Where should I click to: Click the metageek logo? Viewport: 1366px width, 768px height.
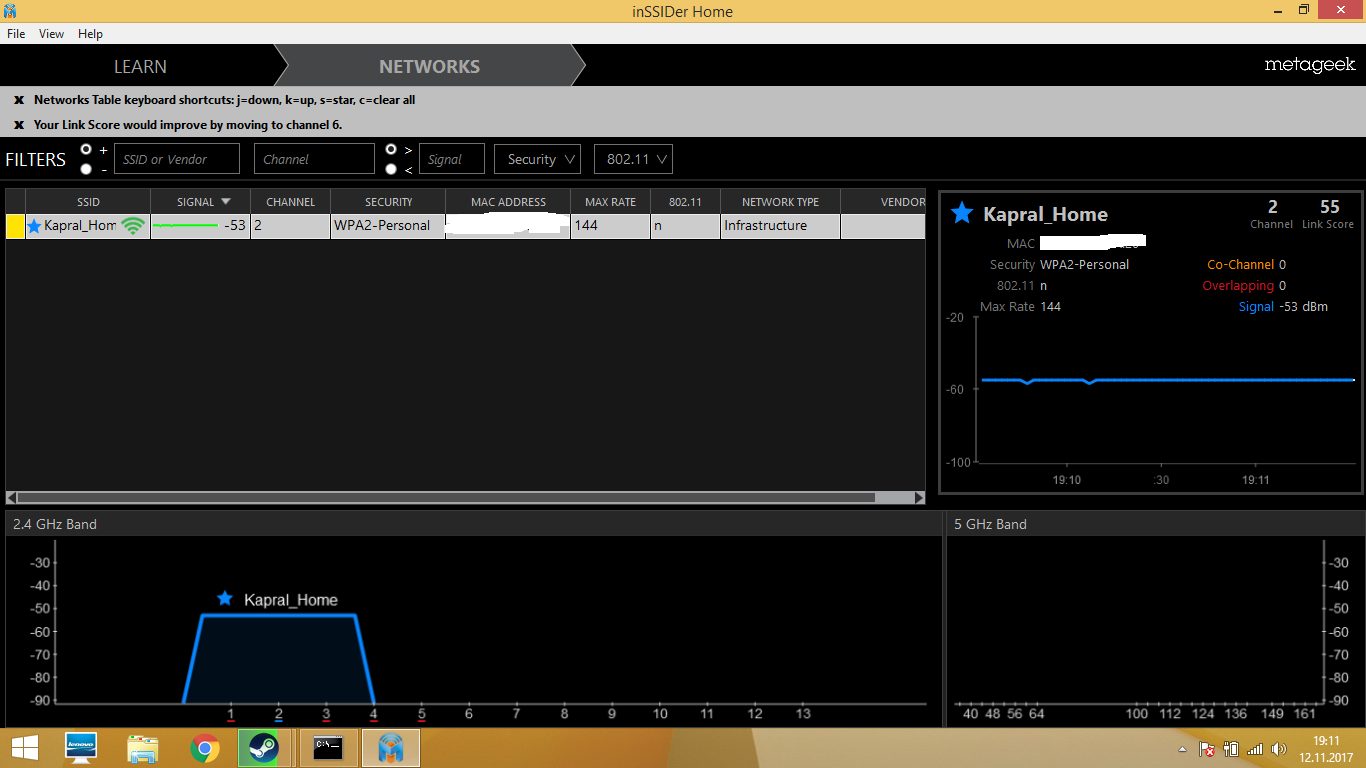(1310, 64)
